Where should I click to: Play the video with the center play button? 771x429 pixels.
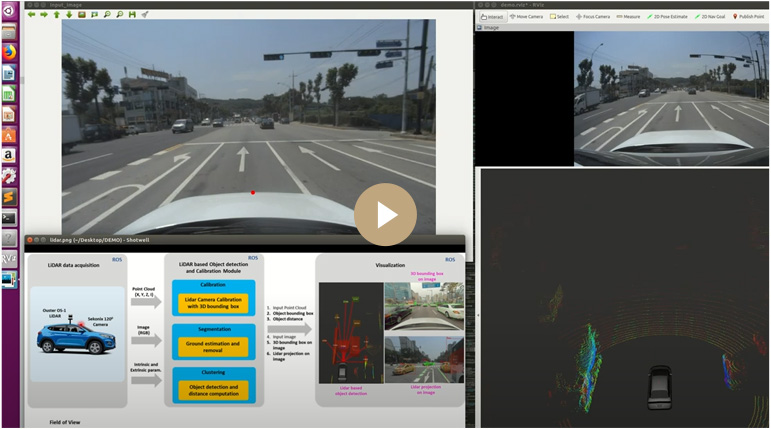click(x=386, y=214)
